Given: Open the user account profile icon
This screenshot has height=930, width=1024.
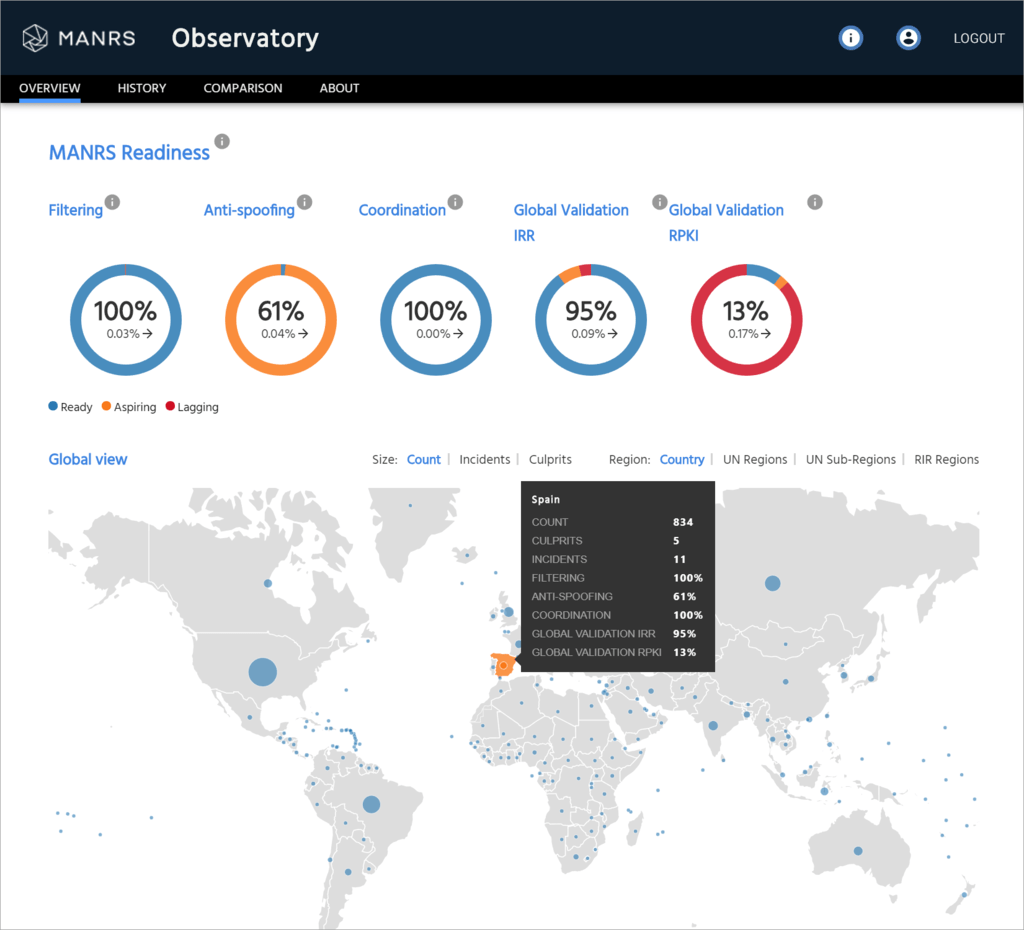Looking at the screenshot, I should tap(908, 38).
